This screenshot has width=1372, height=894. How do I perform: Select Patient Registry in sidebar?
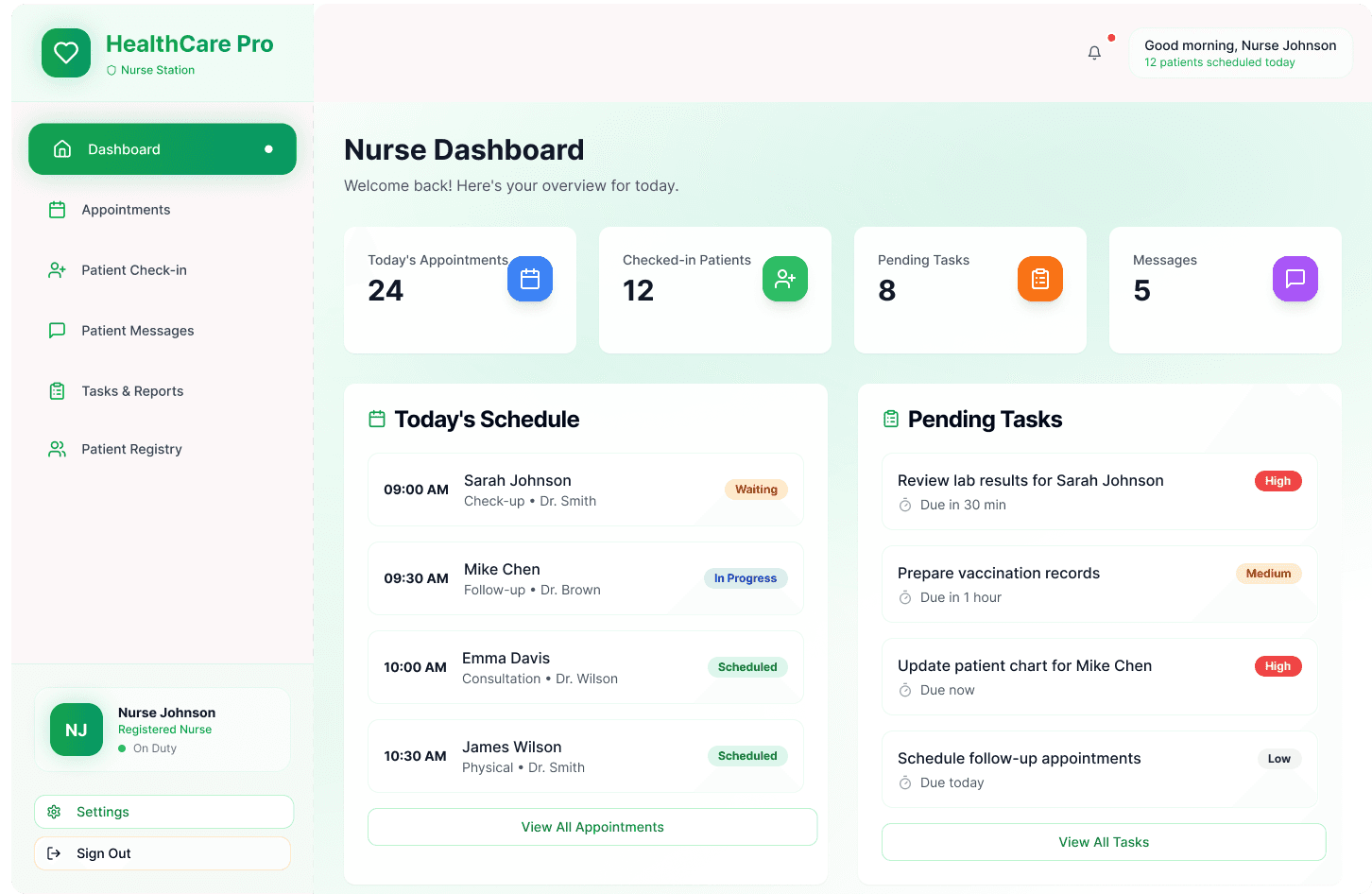point(163,449)
